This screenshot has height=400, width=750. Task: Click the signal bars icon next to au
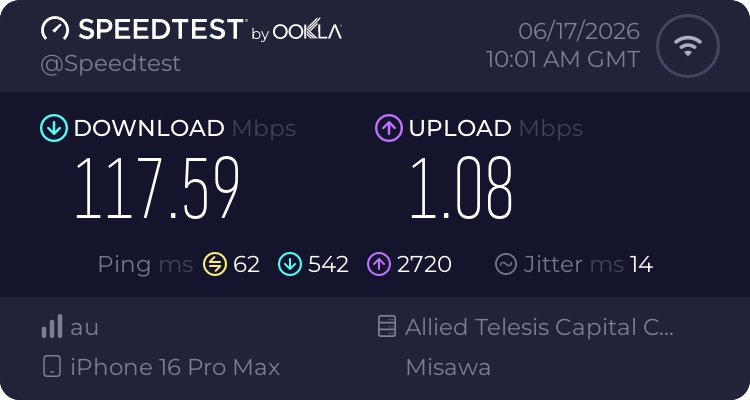(x=52, y=326)
